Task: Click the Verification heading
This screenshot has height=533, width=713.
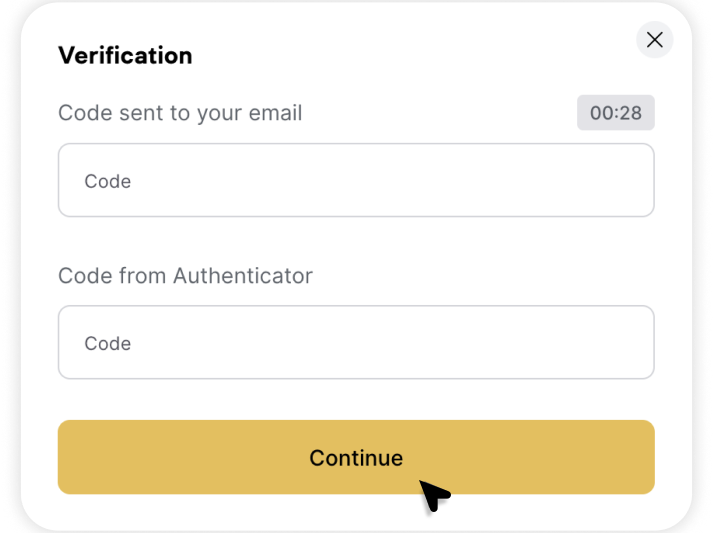Action: 125,55
